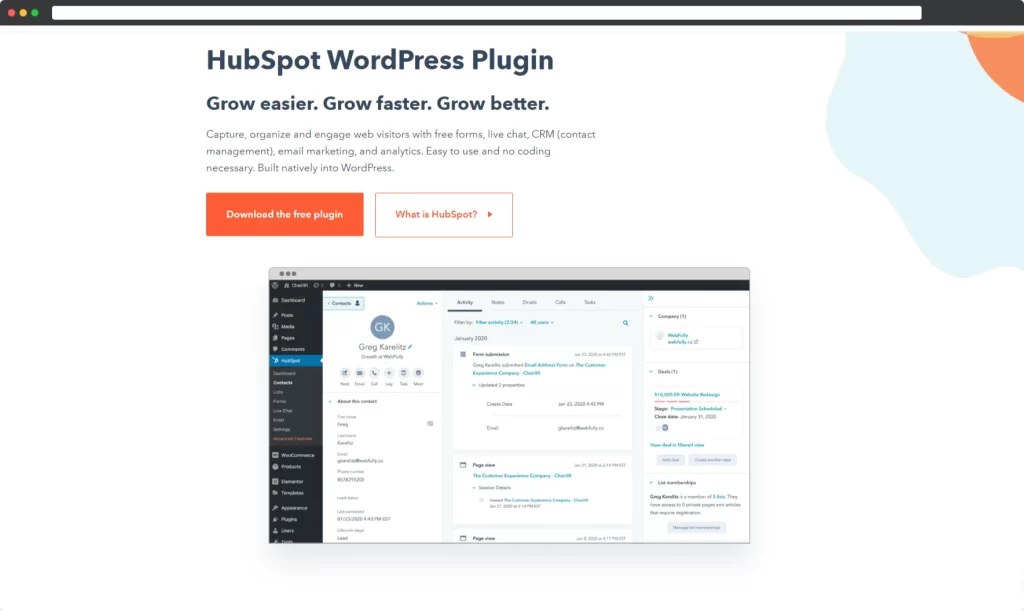
Task: Click the play arrow in What is HubSpot button
Action: click(490, 214)
